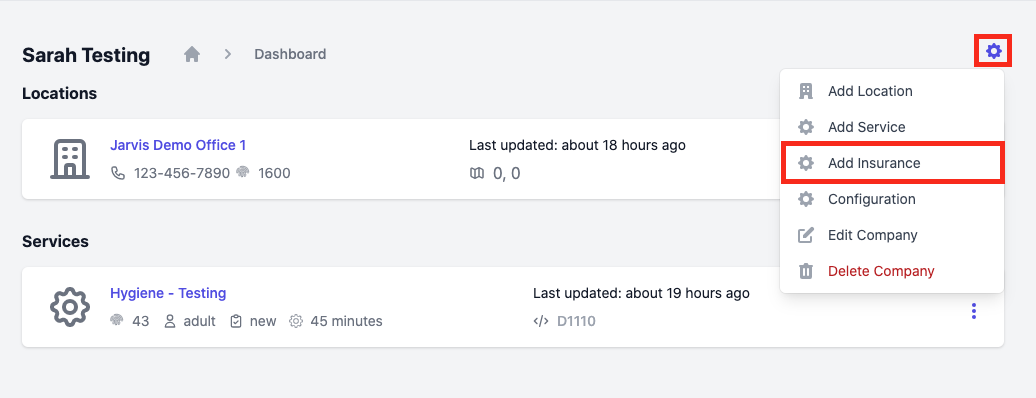Click the office building icon for Jarvis Demo Office 1
The height and width of the screenshot is (398, 1036).
tap(69, 159)
